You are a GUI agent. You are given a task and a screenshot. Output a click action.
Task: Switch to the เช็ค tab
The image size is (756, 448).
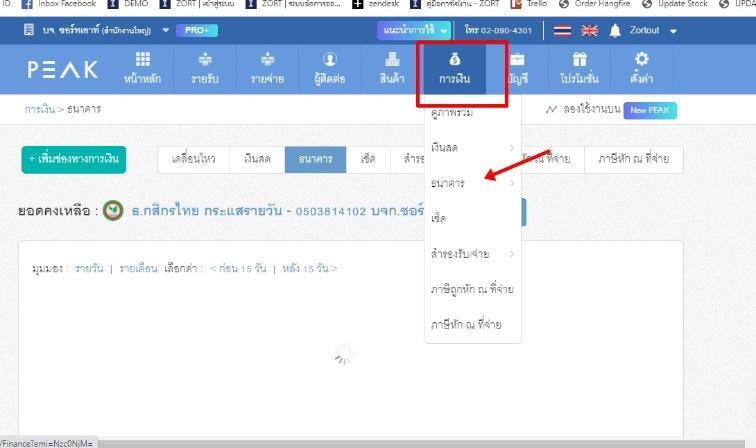coord(368,159)
